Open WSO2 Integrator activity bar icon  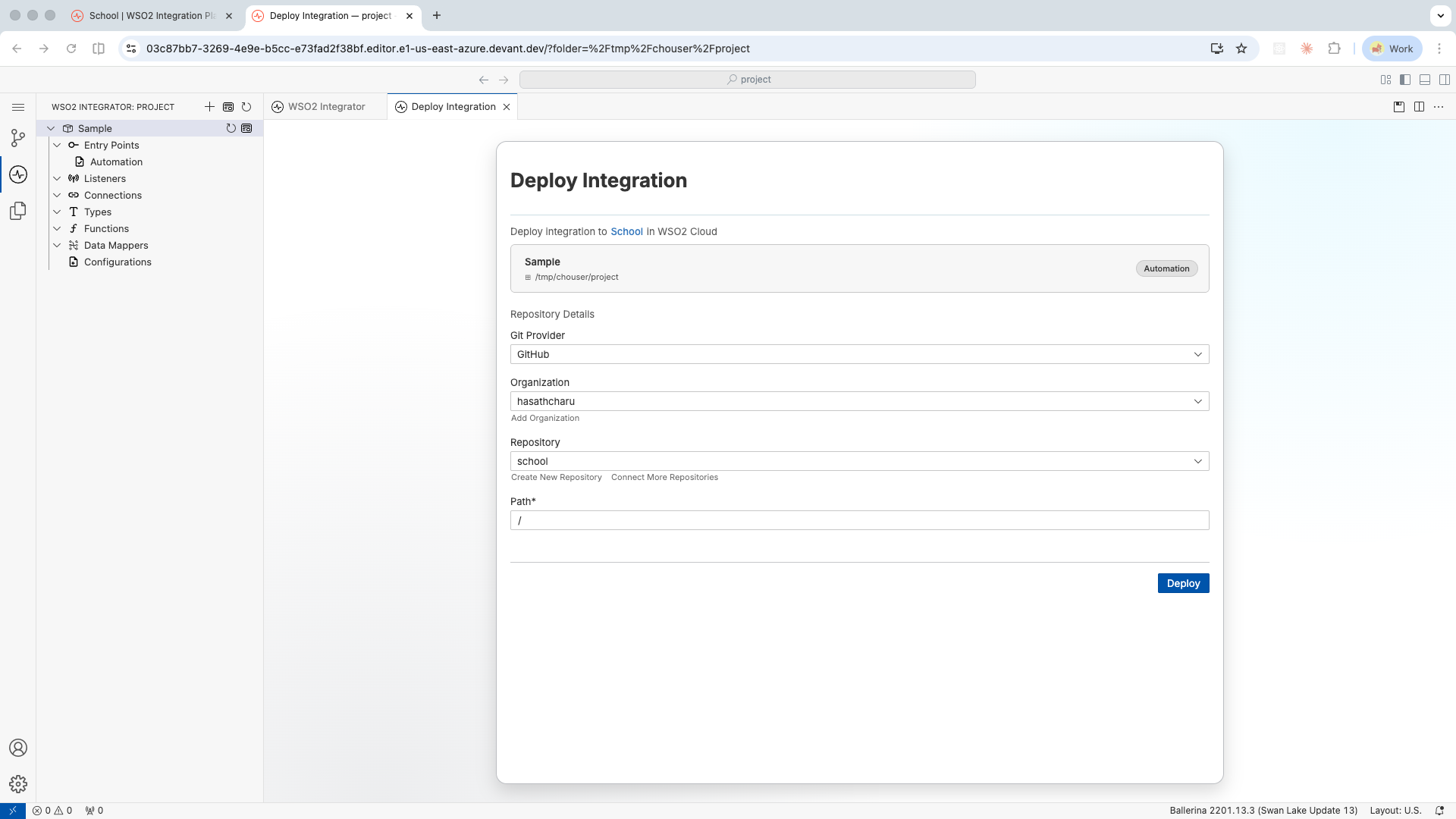(18, 174)
